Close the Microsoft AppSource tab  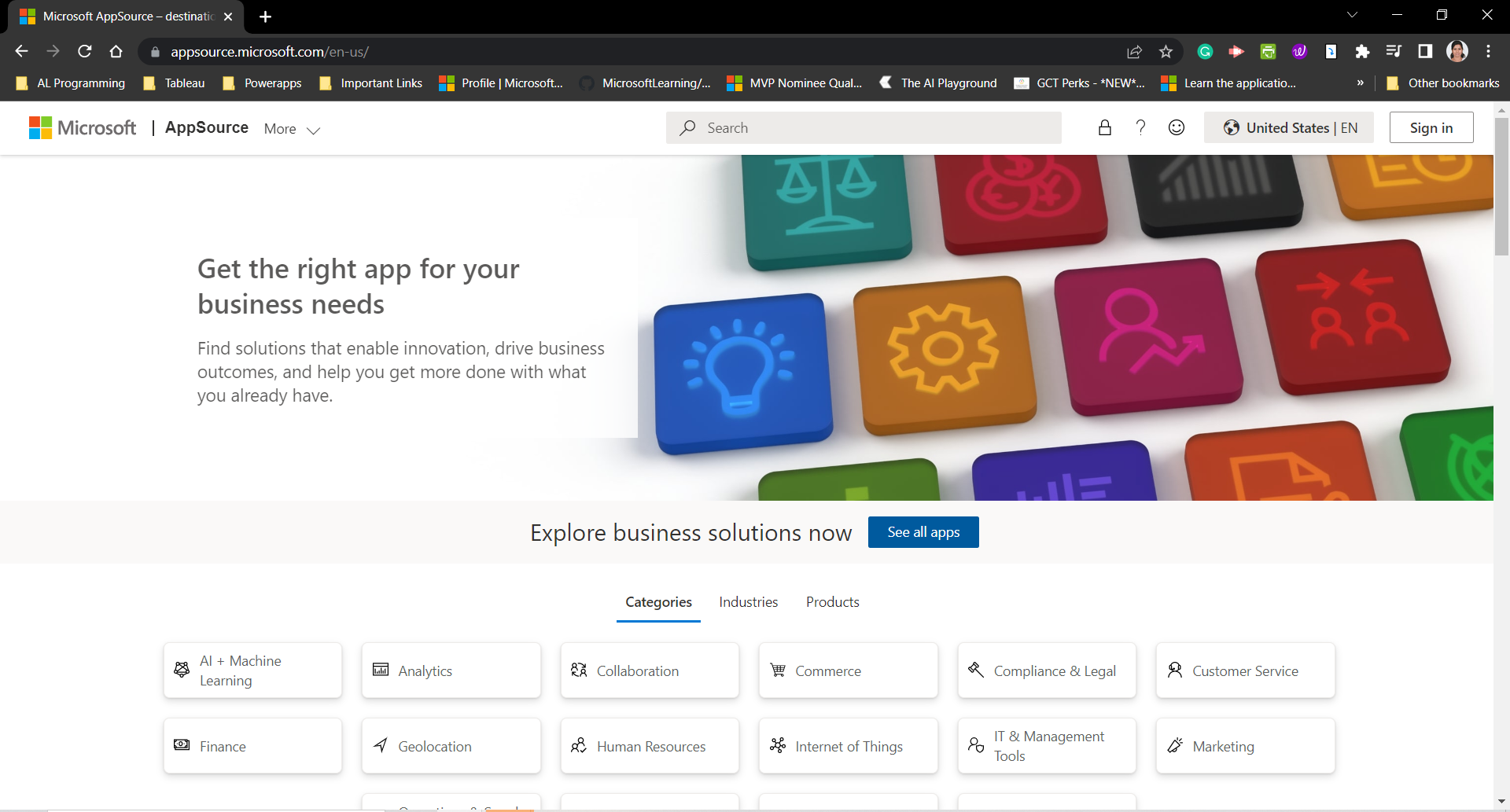(228, 17)
